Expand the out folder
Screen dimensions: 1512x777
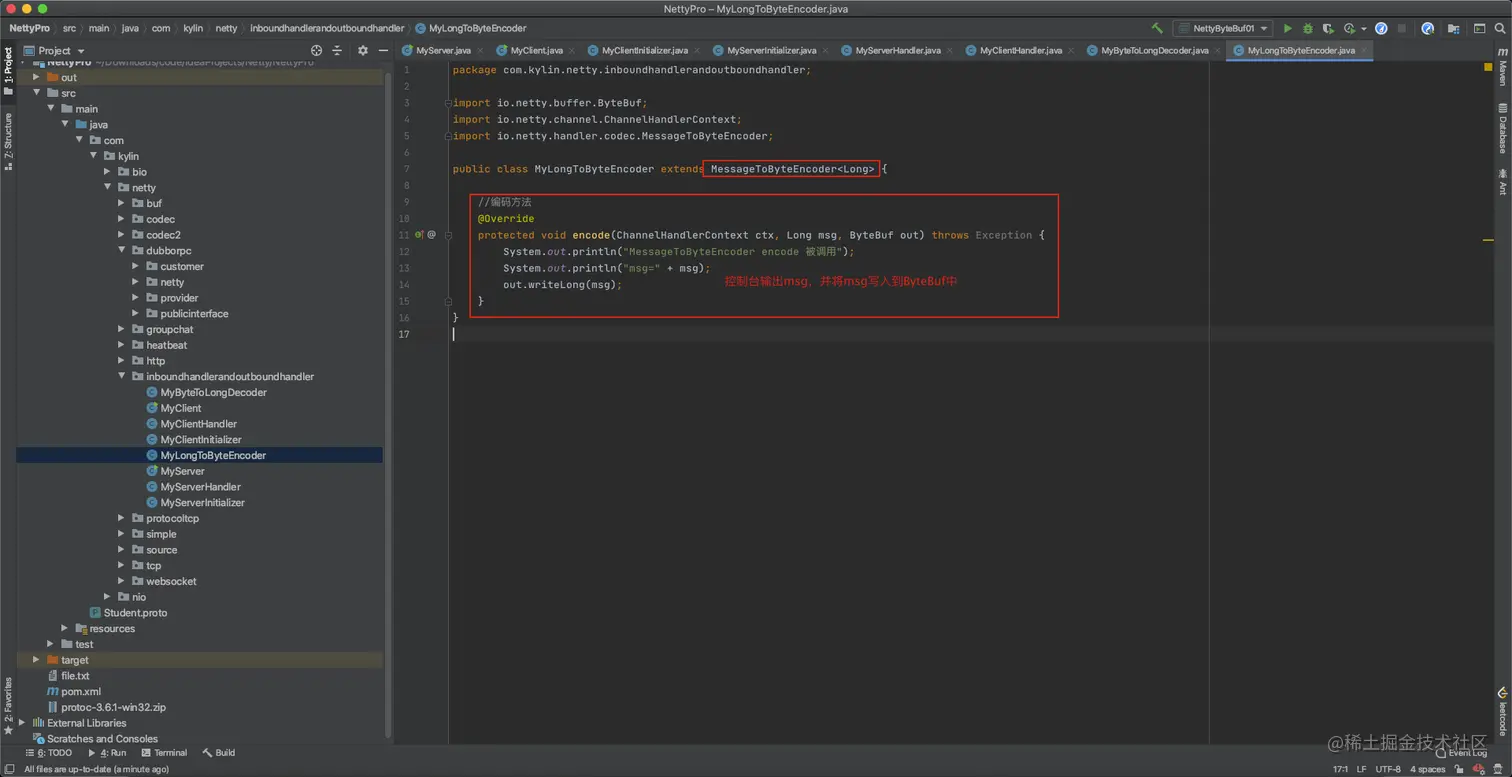[x=36, y=77]
